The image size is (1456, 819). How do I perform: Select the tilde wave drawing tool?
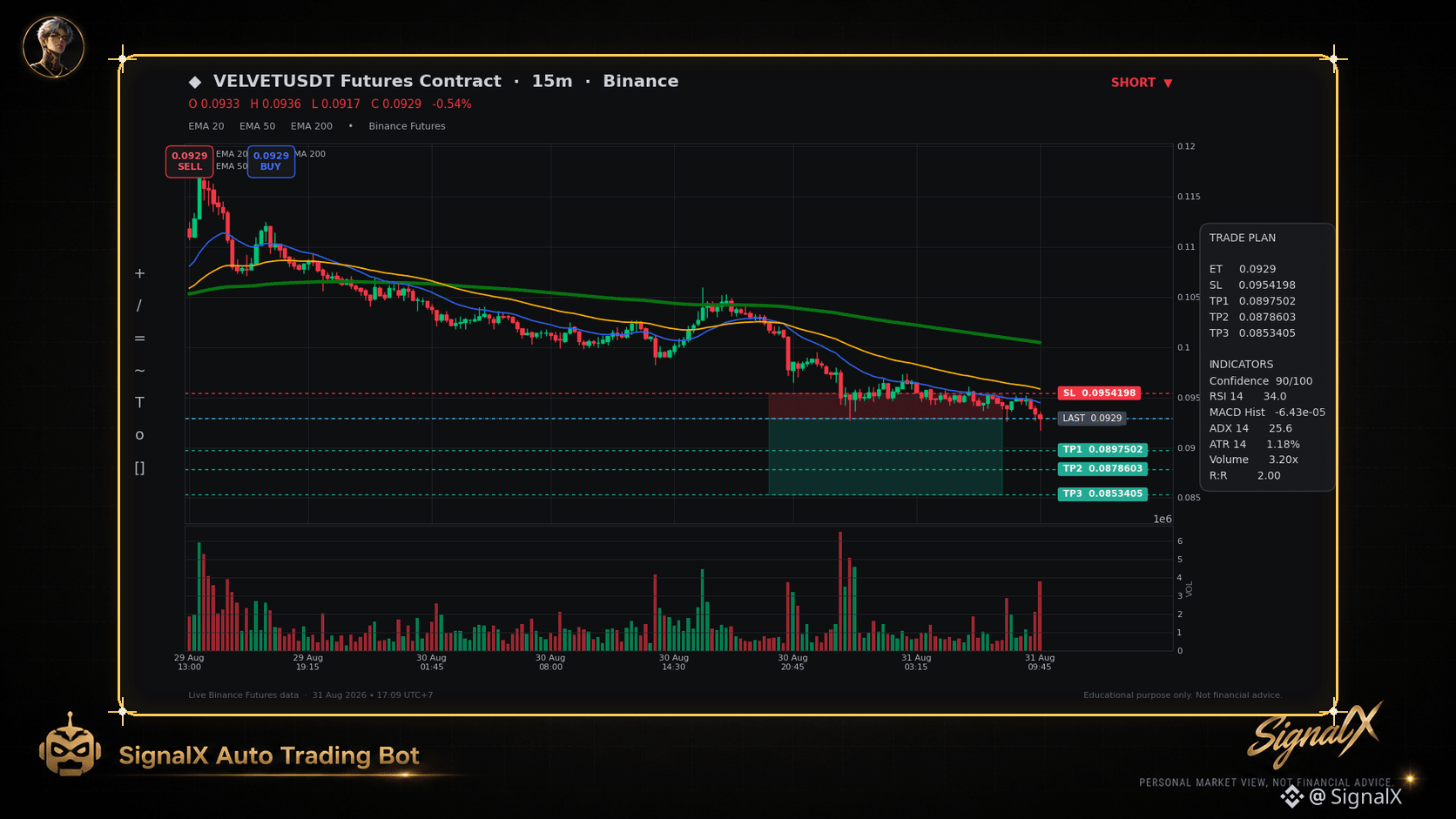139,370
